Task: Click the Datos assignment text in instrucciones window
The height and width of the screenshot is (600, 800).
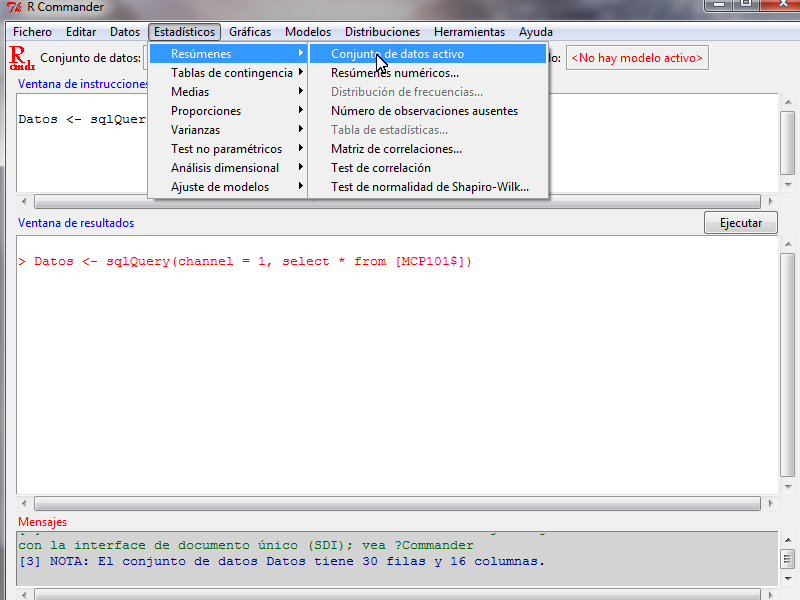Action: pos(82,119)
